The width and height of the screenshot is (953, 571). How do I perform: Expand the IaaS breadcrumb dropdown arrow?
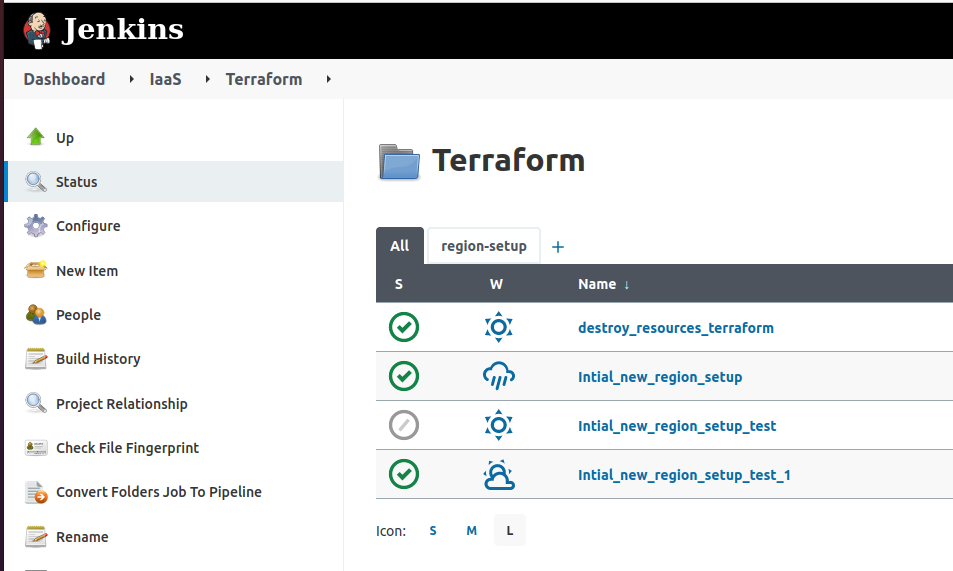click(208, 79)
